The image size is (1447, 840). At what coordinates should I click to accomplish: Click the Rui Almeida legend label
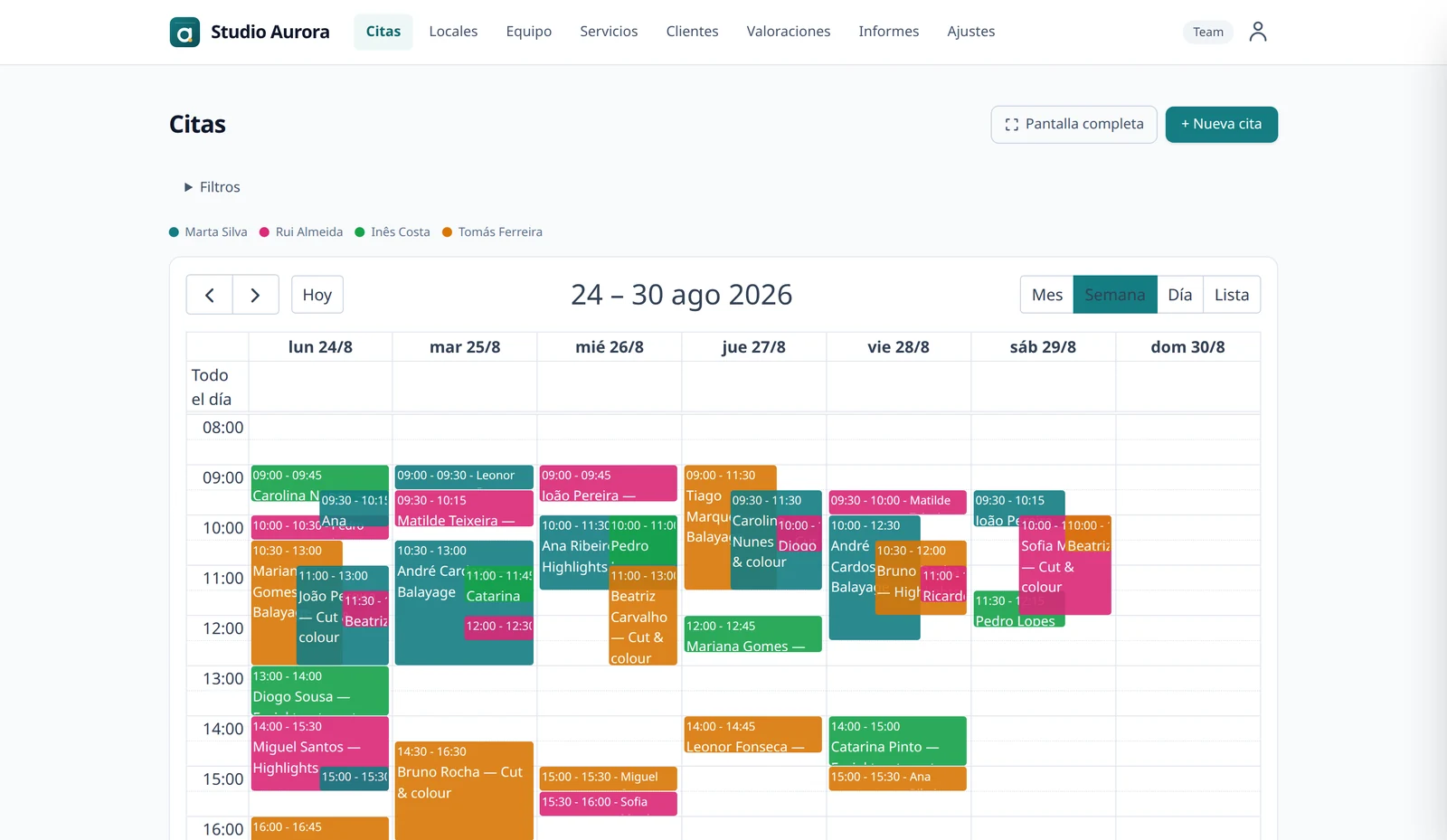[309, 232]
